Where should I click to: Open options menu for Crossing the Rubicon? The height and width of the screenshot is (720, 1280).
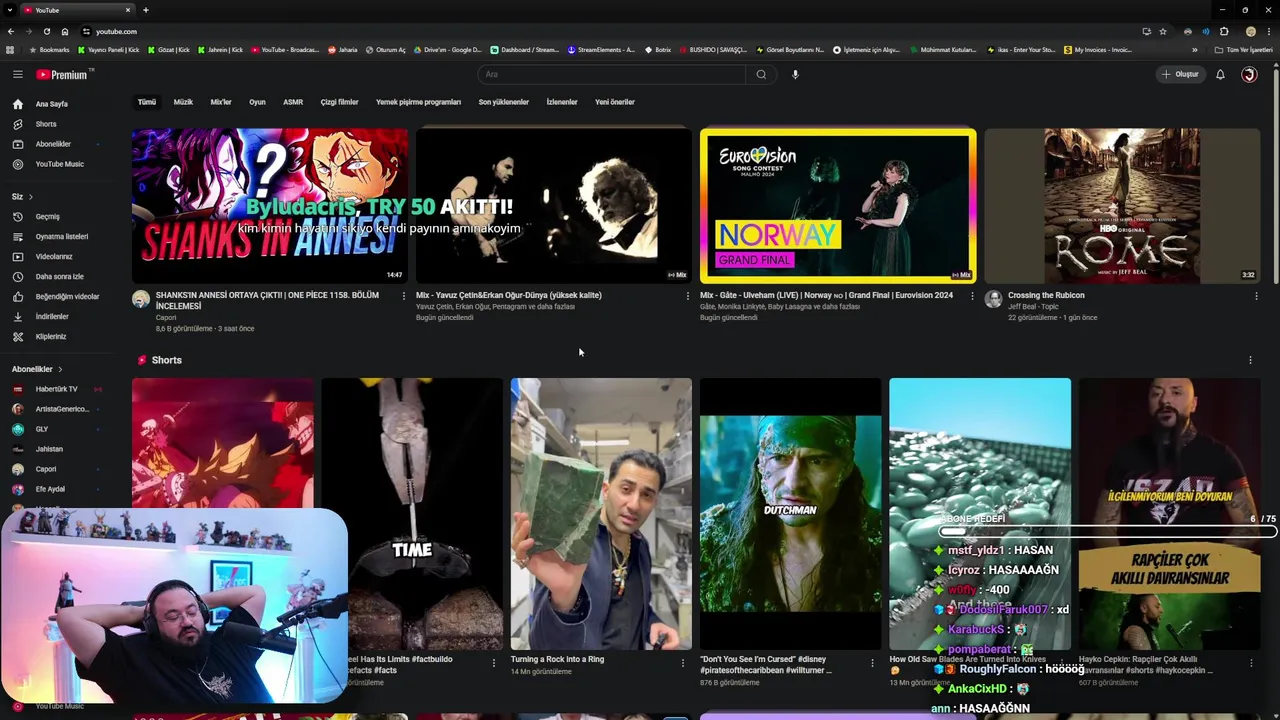[1256, 296]
